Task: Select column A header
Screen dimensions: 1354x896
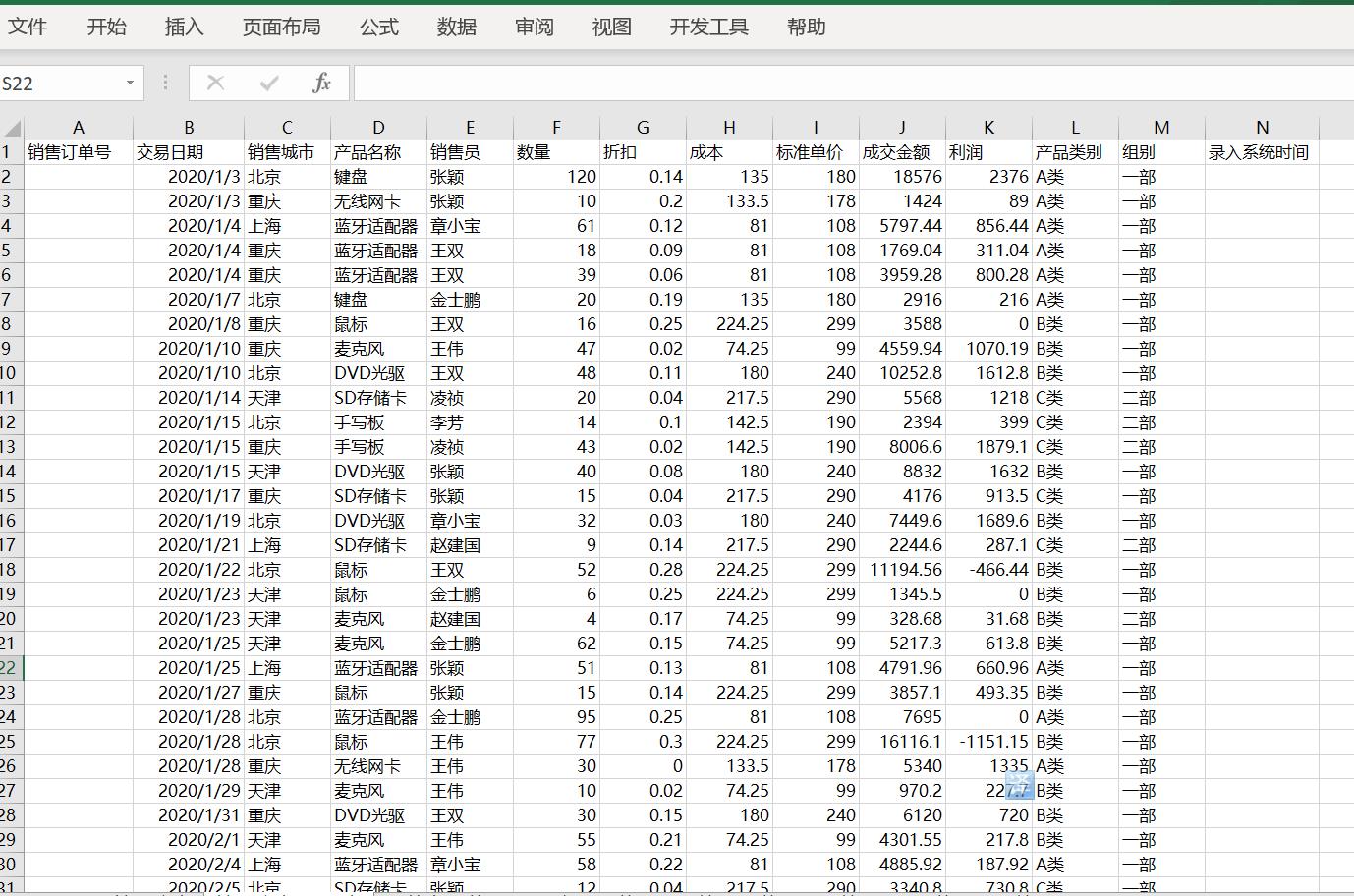Action: pyautogui.click(x=79, y=128)
